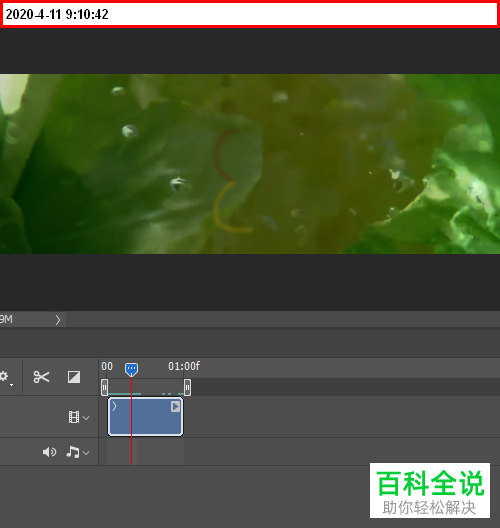Open the clip options triangle button
This screenshot has height=528, width=500.
coord(175,407)
